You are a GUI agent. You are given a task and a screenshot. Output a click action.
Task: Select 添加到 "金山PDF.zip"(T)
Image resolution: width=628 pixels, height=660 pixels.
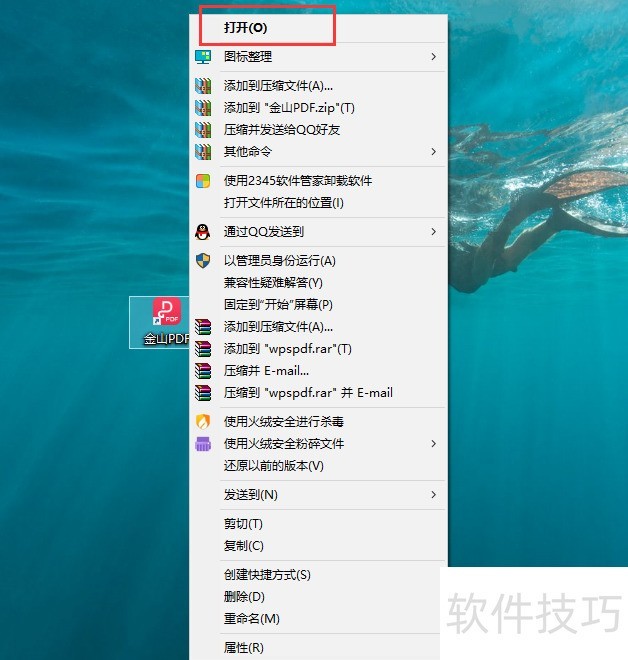pos(289,108)
